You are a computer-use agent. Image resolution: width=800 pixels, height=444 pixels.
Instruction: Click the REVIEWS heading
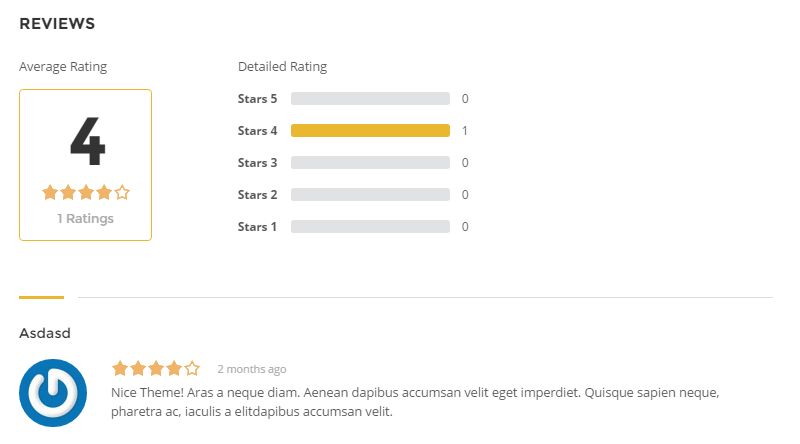point(57,23)
